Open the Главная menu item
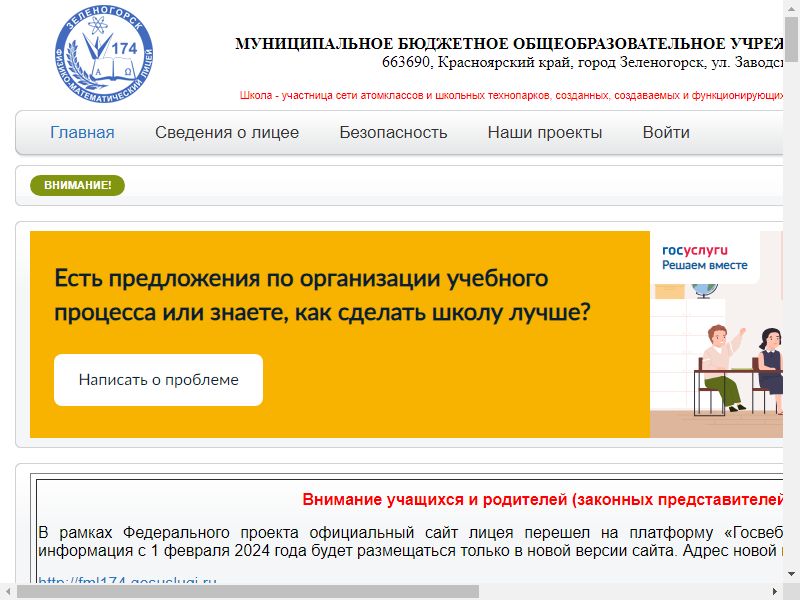This screenshot has width=800, height=600. click(82, 133)
